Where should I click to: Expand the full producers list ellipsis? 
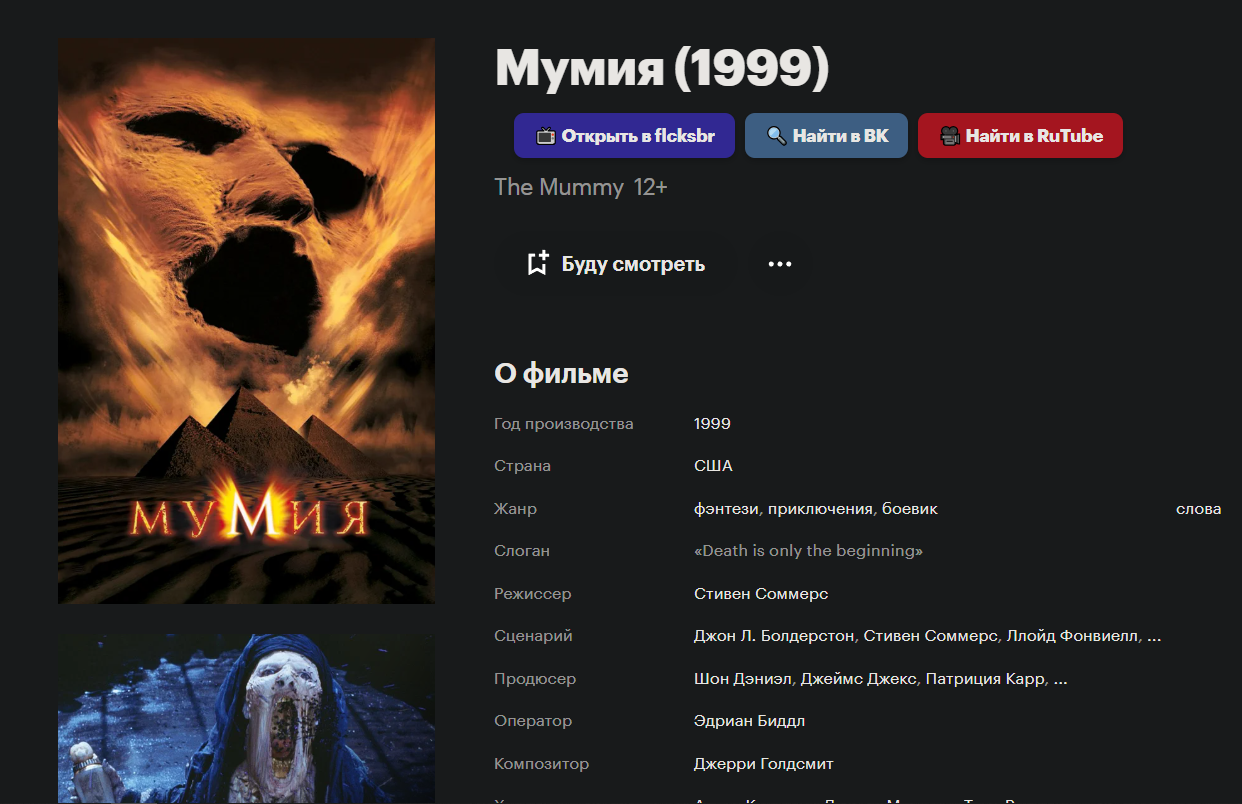tap(1061, 679)
